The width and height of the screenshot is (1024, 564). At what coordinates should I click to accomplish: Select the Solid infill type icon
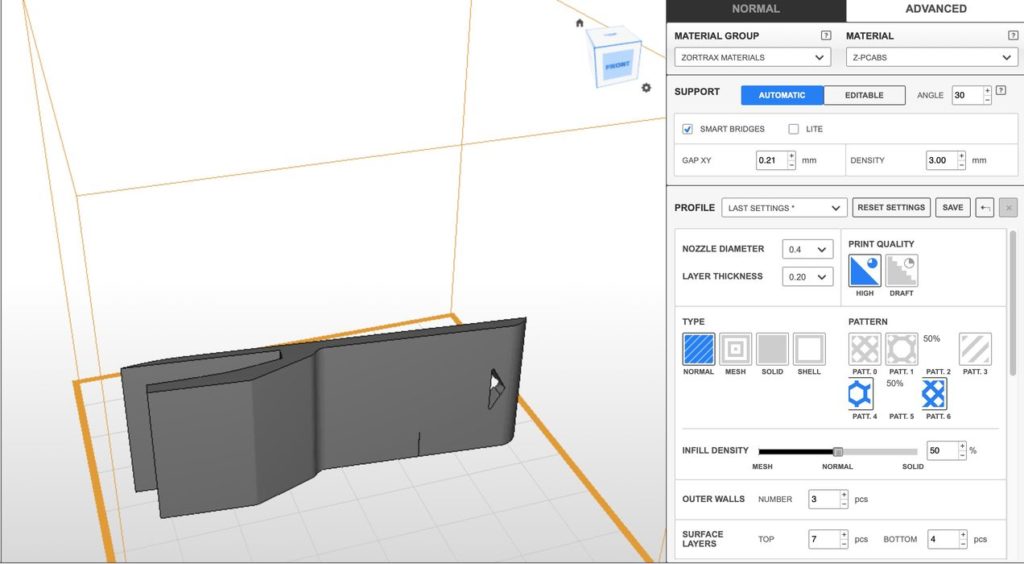click(x=772, y=349)
